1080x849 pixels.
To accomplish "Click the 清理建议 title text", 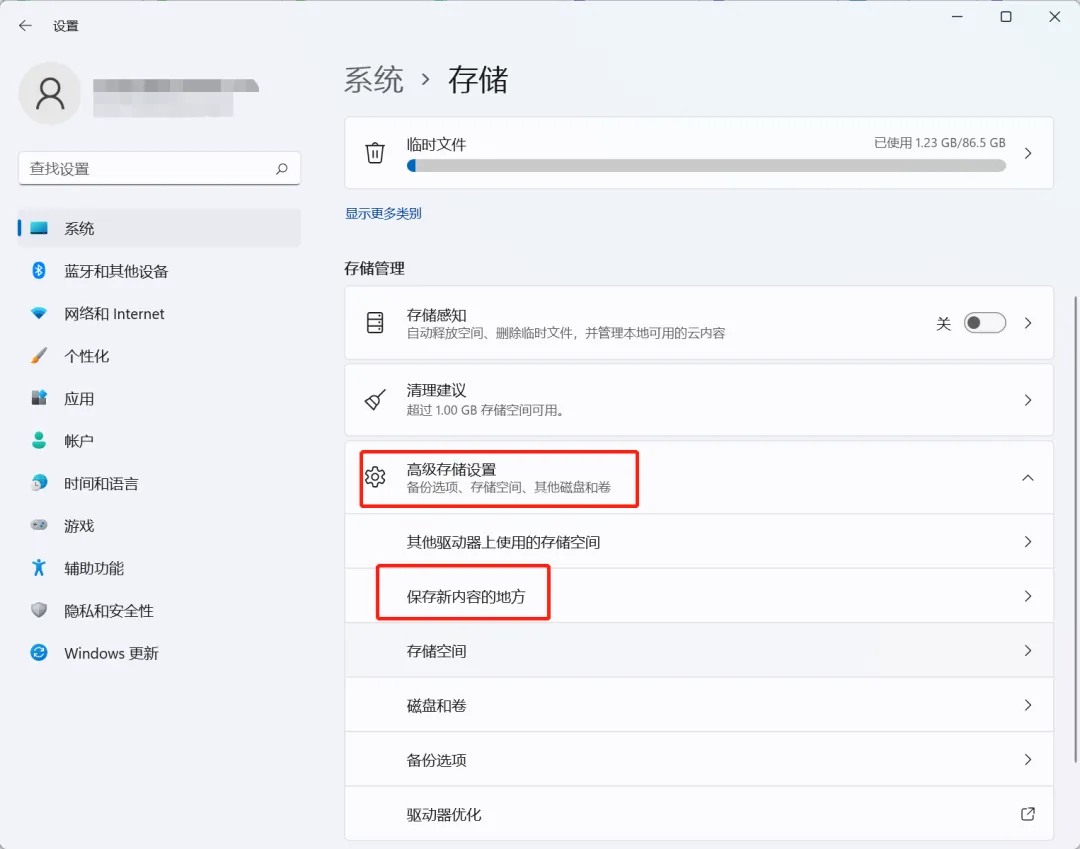I will [x=436, y=390].
